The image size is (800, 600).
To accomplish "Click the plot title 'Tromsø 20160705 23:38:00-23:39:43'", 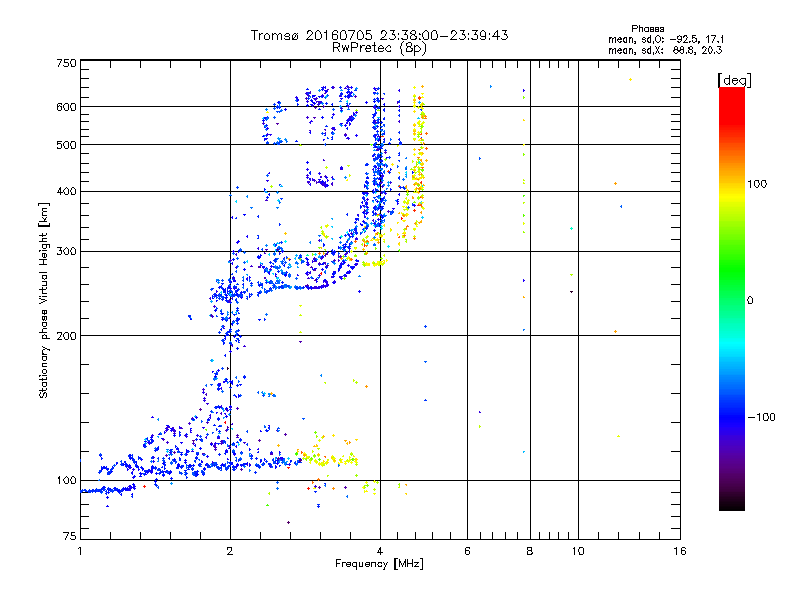I will 380,35.
